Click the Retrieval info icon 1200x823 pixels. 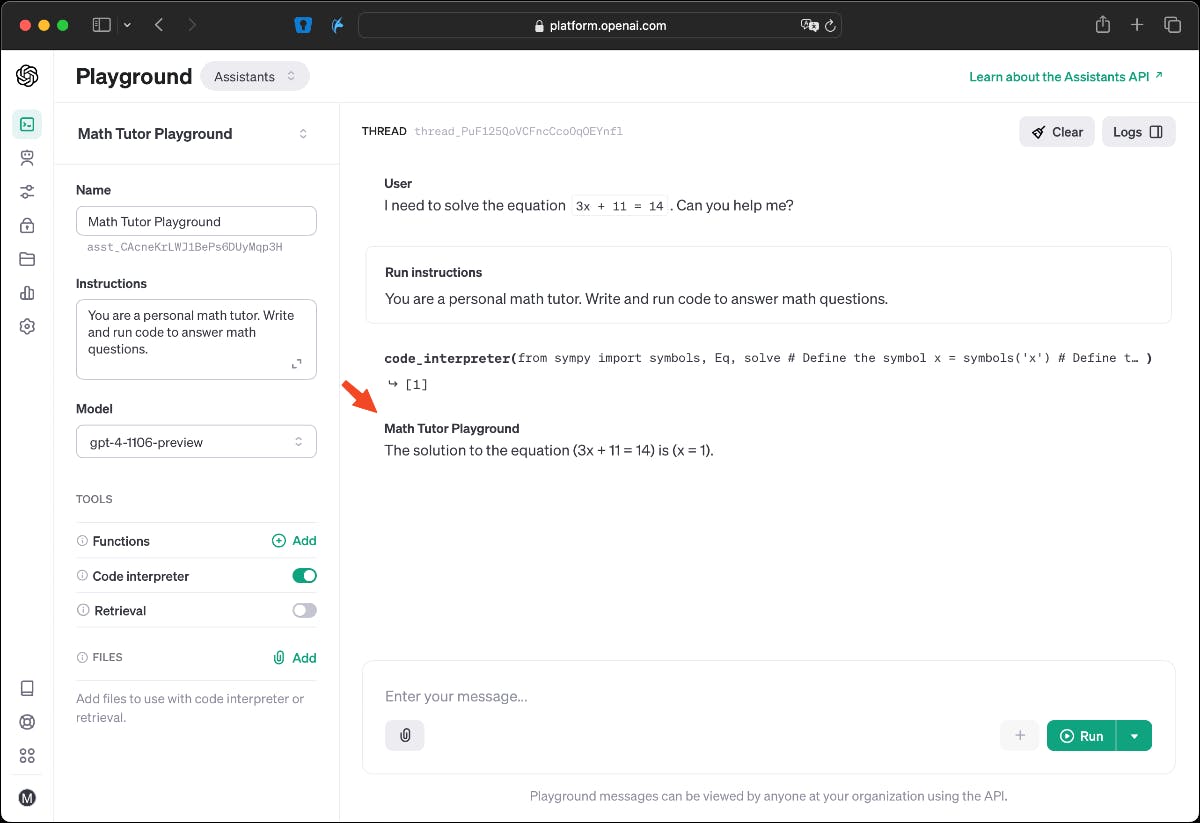82,610
